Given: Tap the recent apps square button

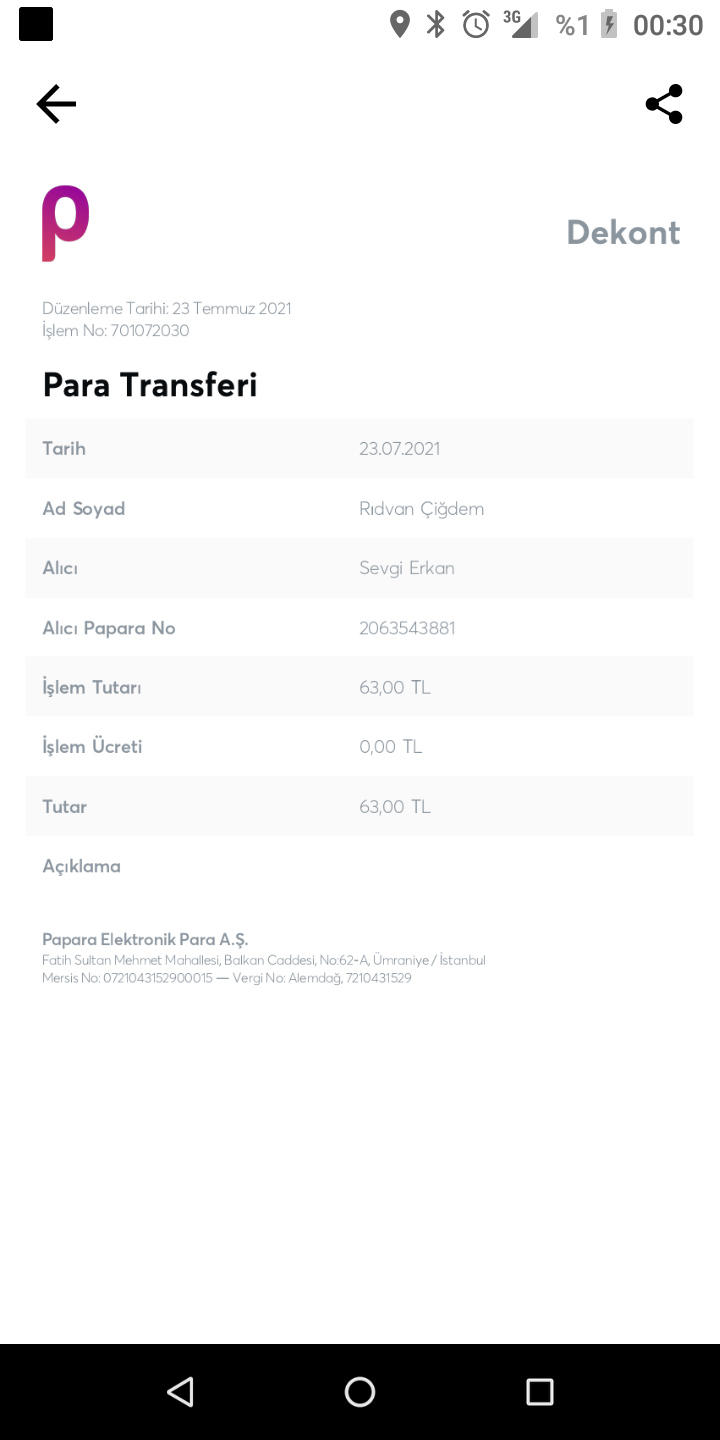Looking at the screenshot, I should click(x=540, y=1392).
